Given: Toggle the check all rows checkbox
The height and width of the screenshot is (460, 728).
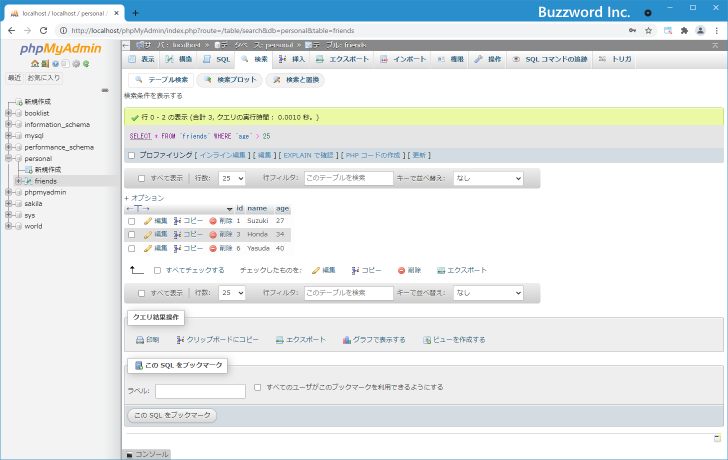Looking at the screenshot, I should [157, 270].
